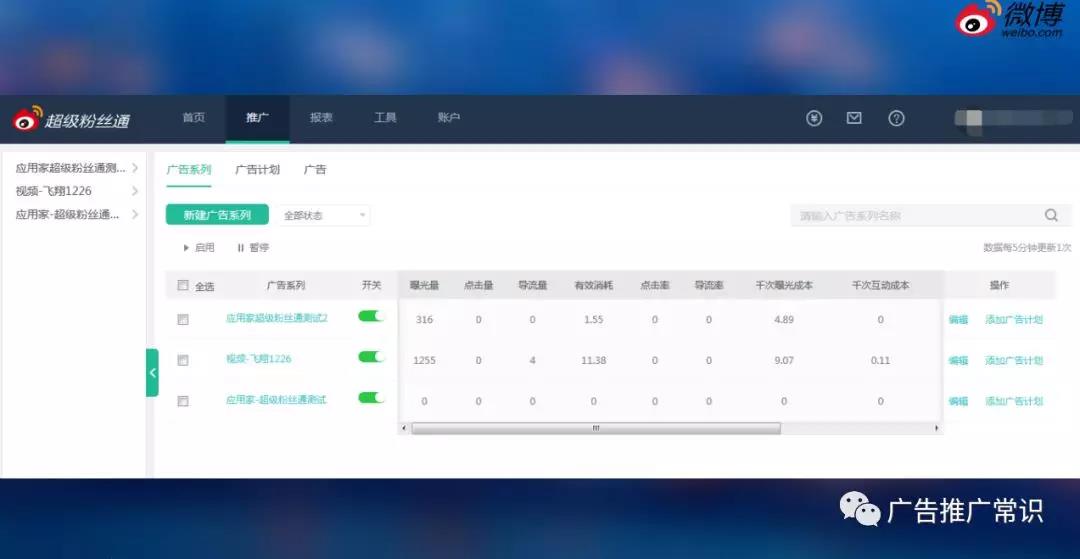
Task: Click the 新建广告系列 button
Action: click(217, 215)
